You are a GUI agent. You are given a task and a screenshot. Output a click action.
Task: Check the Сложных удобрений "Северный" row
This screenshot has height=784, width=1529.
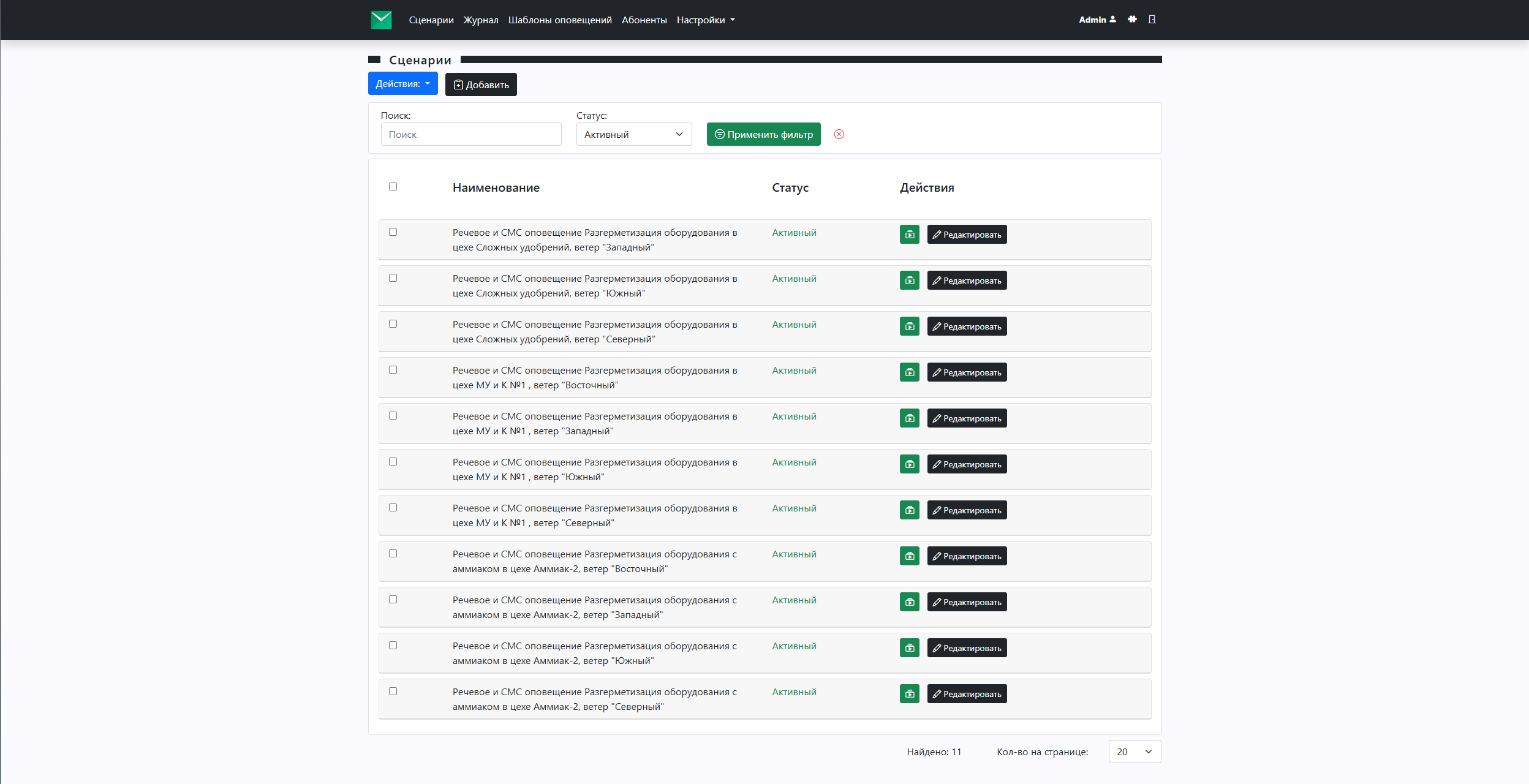(393, 324)
